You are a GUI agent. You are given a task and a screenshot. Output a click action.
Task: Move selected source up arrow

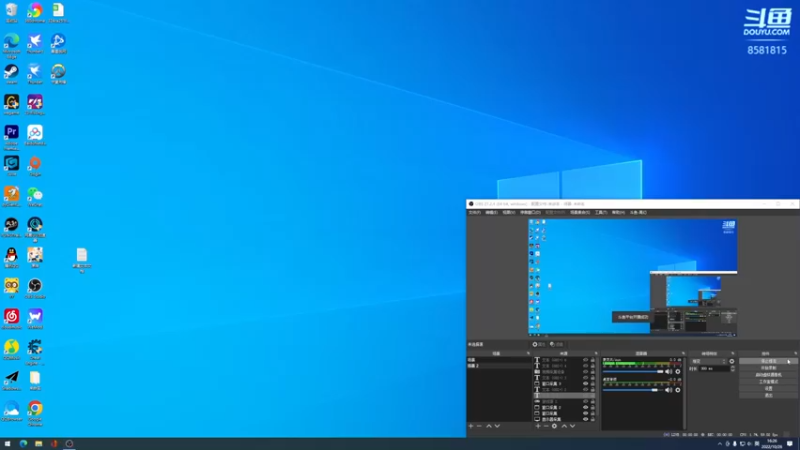click(x=564, y=426)
